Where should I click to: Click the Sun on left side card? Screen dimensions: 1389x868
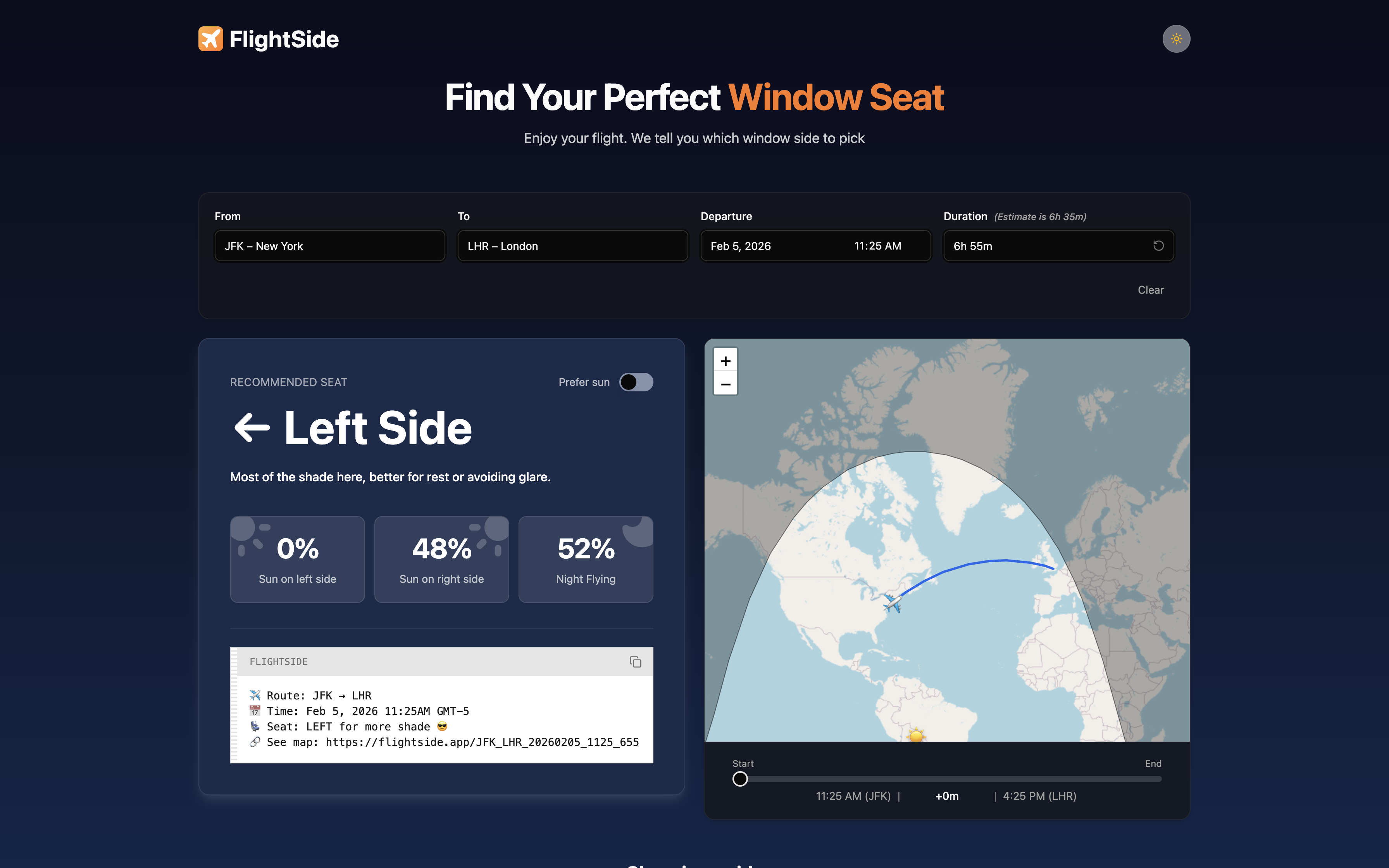[x=297, y=559]
